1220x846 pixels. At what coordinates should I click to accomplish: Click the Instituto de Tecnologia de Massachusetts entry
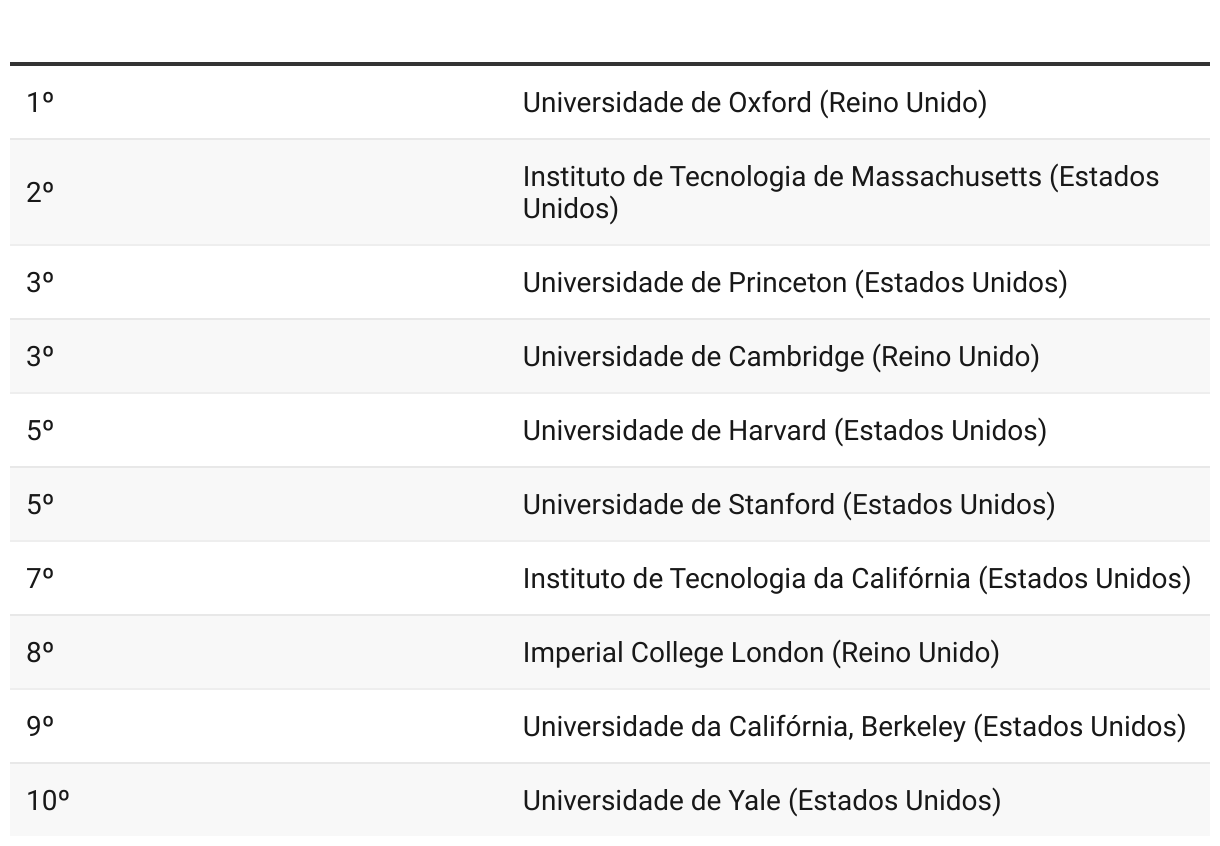(x=841, y=192)
